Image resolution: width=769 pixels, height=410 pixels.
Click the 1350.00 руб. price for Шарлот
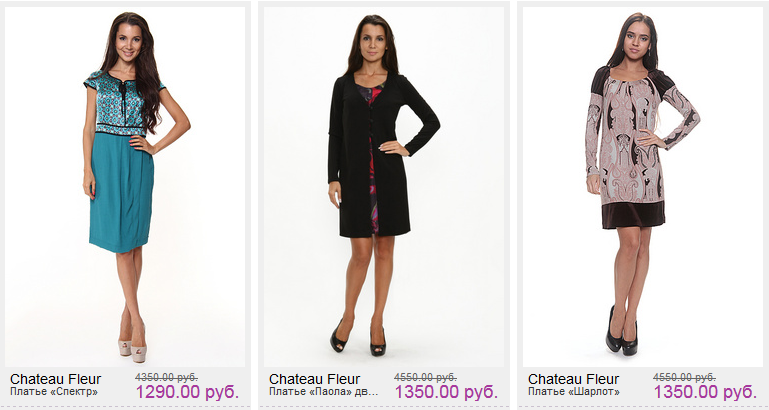(705, 392)
